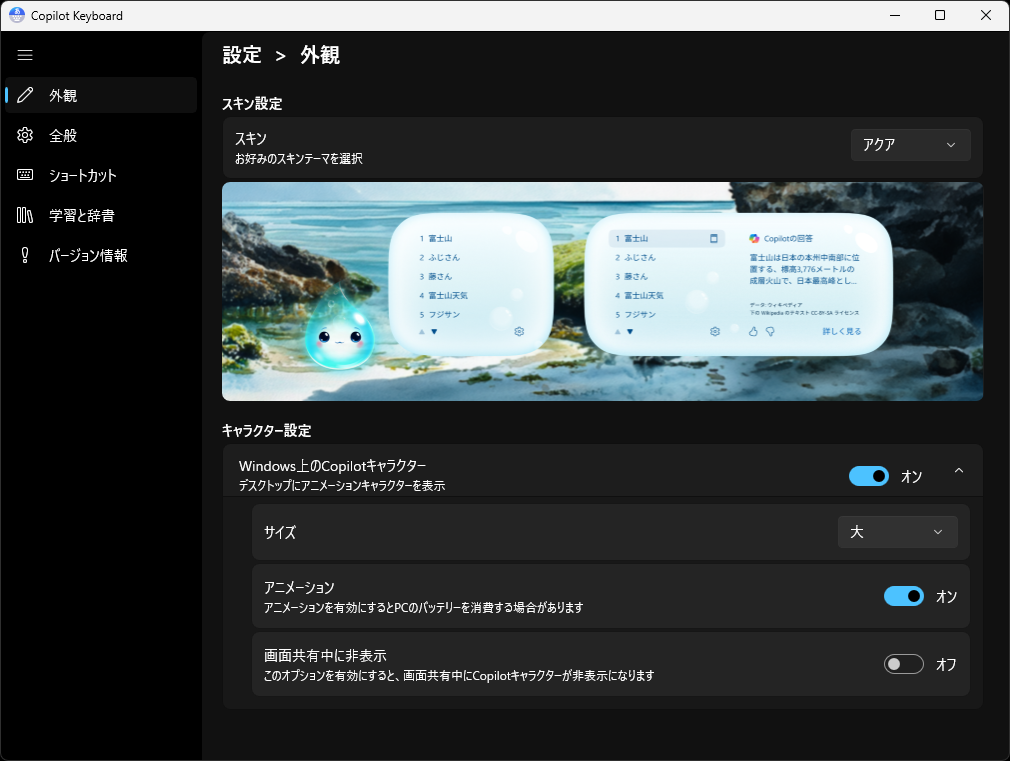Maximize the Copilot Keyboard window
Image resolution: width=1010 pixels, height=761 pixels.
(940, 15)
